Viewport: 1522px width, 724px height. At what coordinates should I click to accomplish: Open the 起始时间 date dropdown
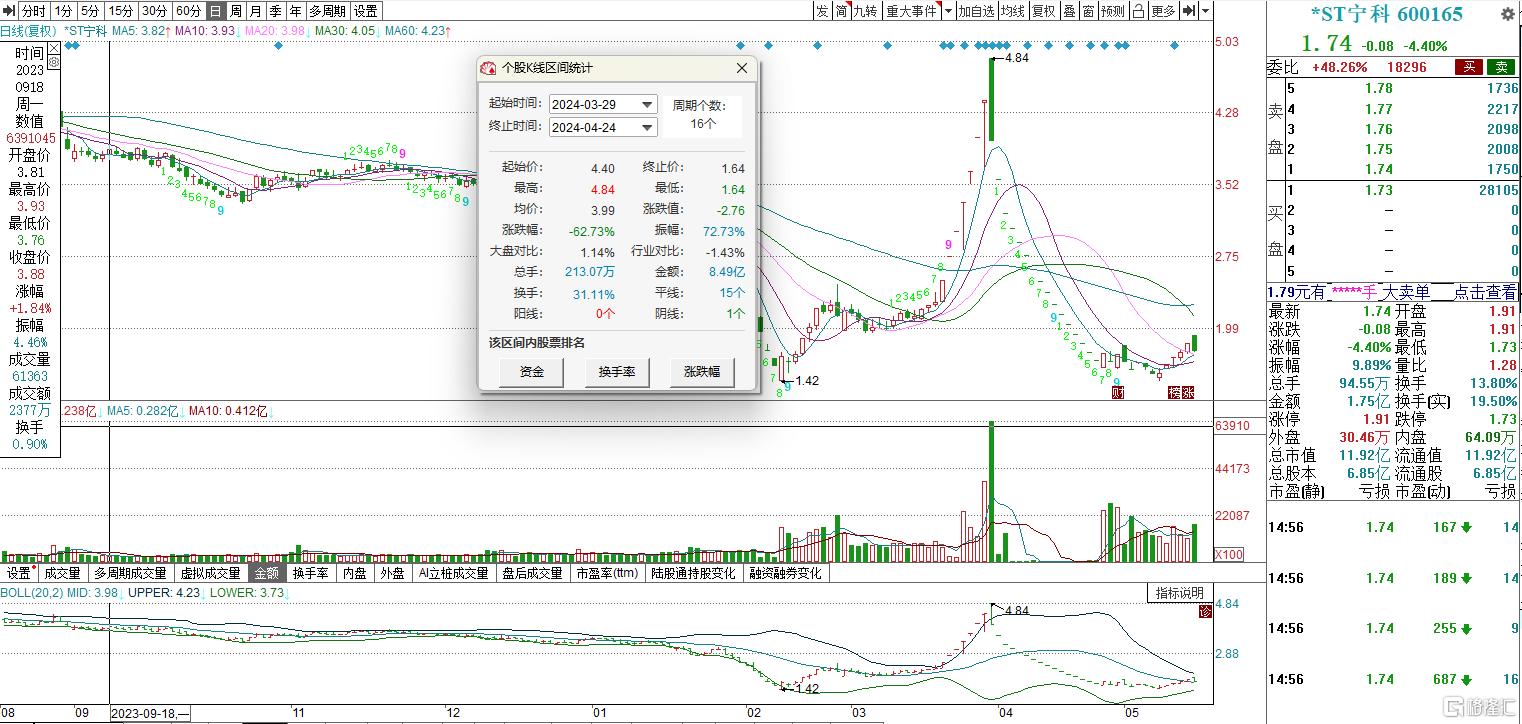coord(647,104)
